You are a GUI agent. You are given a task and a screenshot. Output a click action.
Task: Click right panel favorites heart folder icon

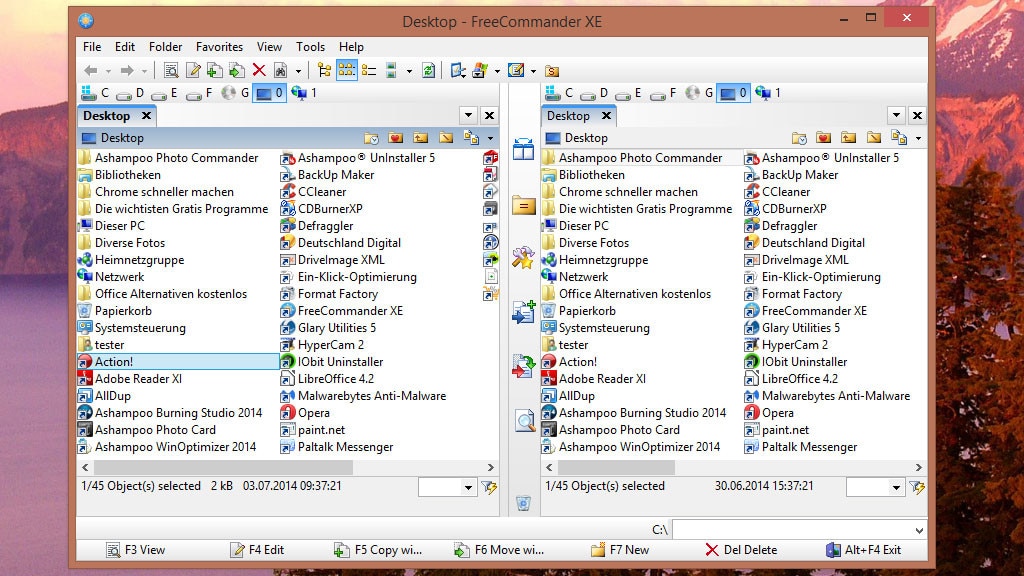pos(824,138)
